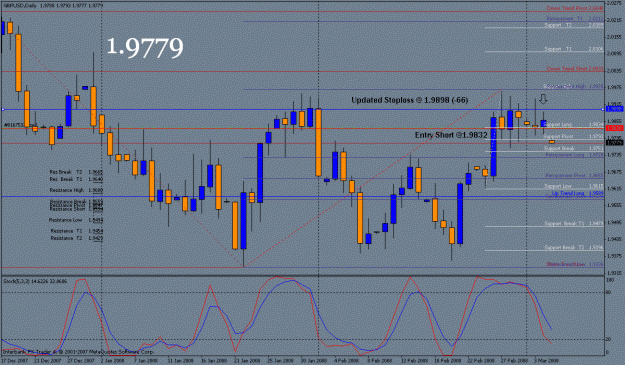
Task: Click the Stoch indicator label in the lower pane
Action: 35,281
